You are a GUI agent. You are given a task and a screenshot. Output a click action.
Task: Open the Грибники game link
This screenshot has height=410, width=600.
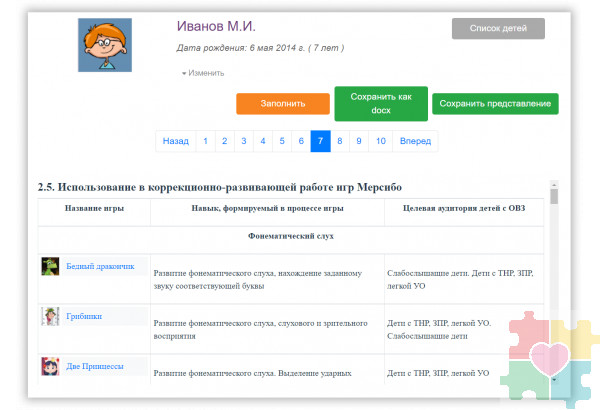pos(84,316)
